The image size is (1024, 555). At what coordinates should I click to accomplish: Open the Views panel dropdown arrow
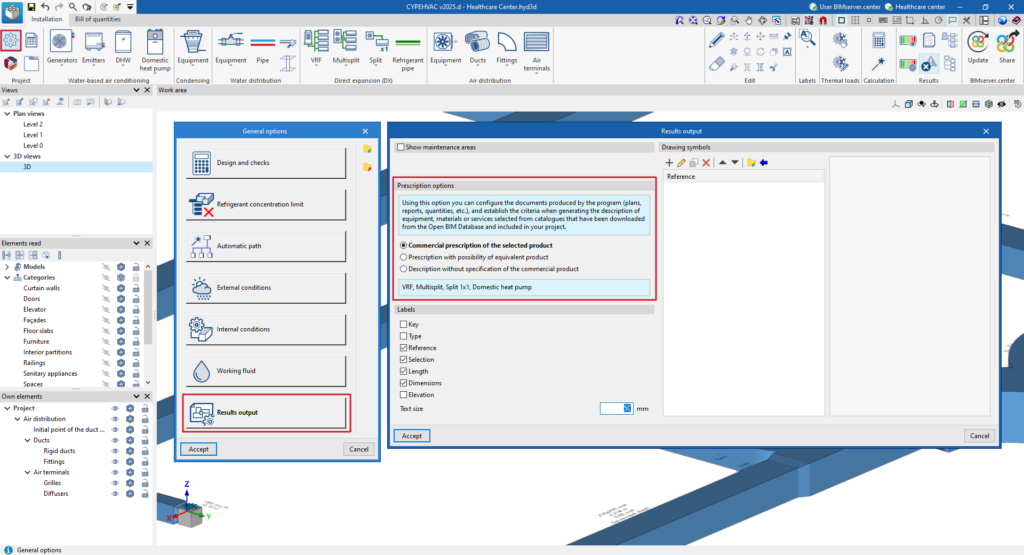click(x=136, y=90)
